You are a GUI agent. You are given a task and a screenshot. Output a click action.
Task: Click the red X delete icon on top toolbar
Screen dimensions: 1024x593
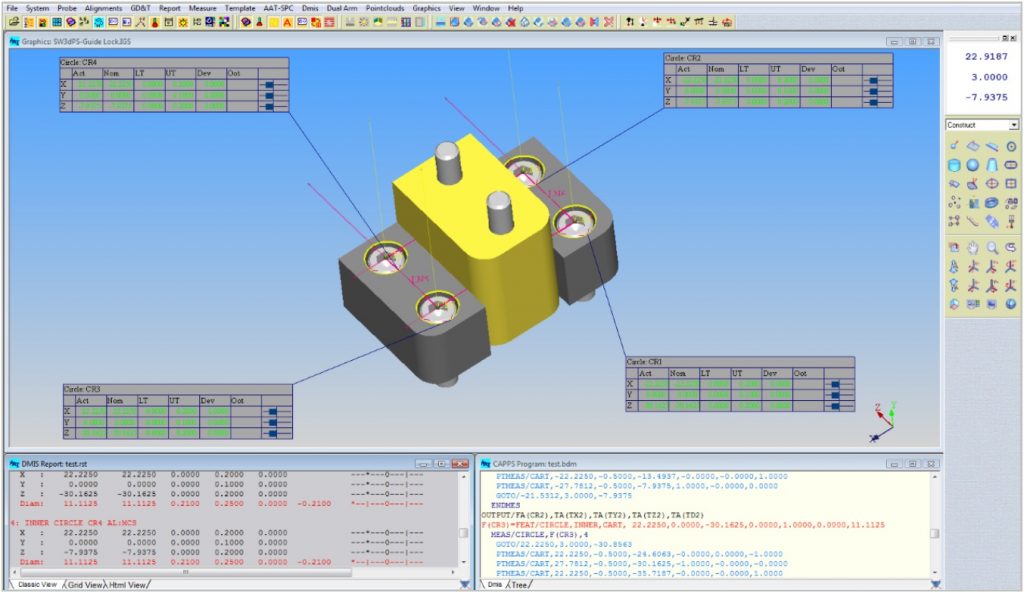coord(513,22)
